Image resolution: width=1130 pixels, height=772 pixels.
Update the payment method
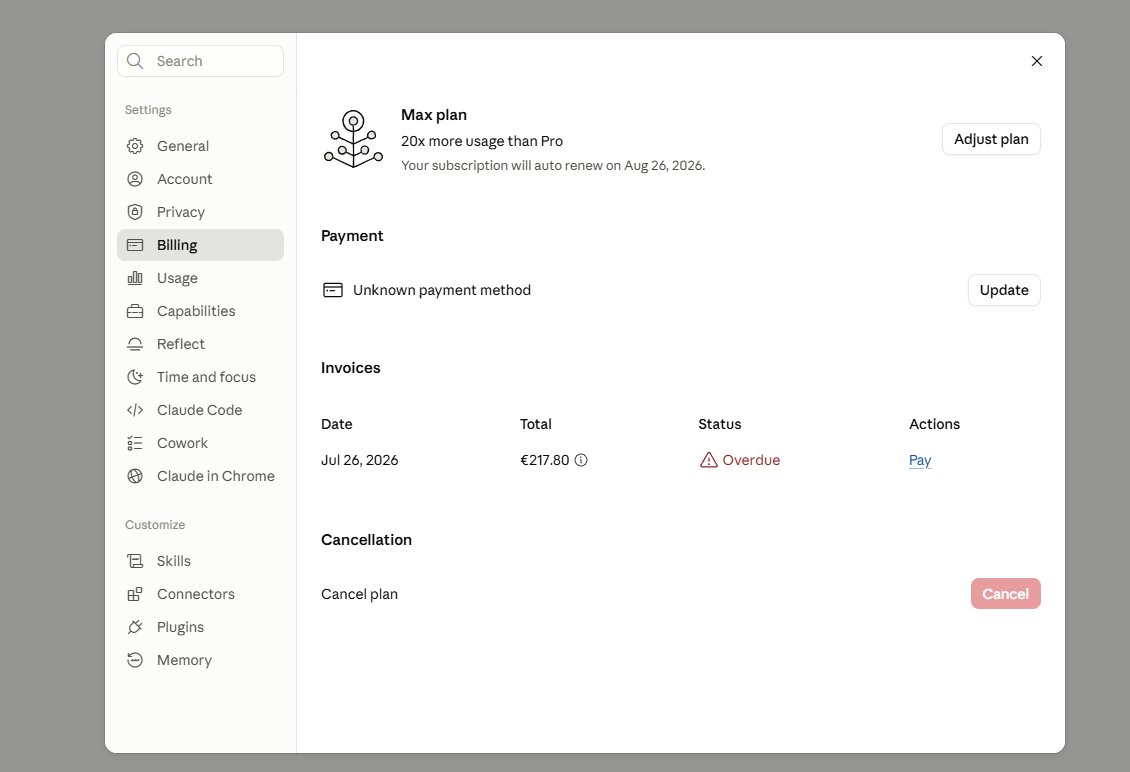pyautogui.click(x=1004, y=290)
